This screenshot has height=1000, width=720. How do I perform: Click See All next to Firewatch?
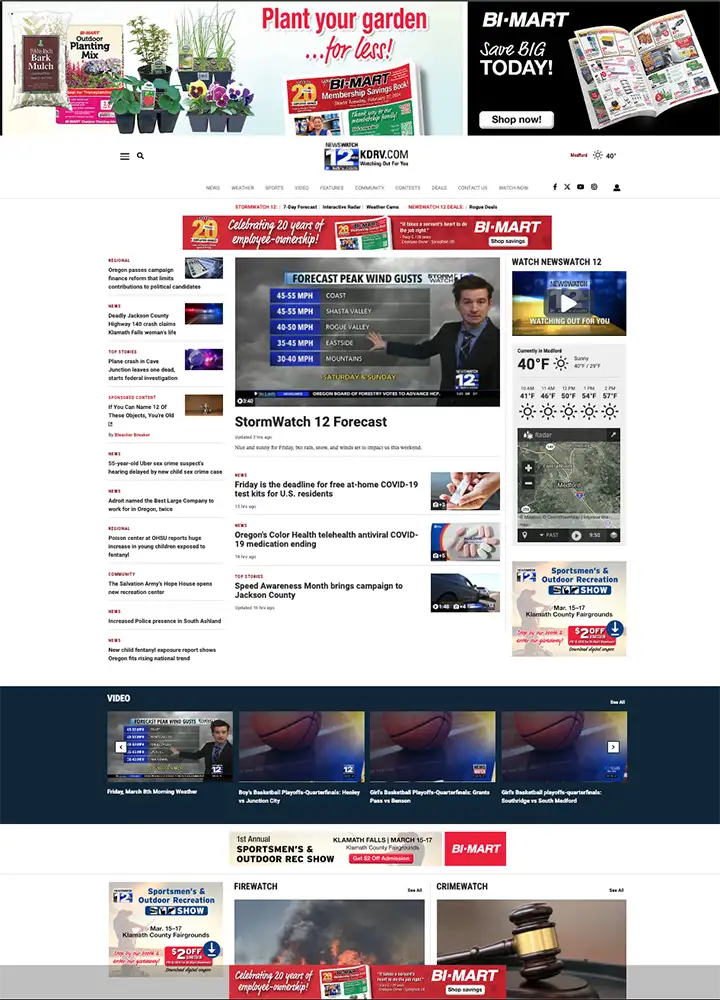pos(415,890)
